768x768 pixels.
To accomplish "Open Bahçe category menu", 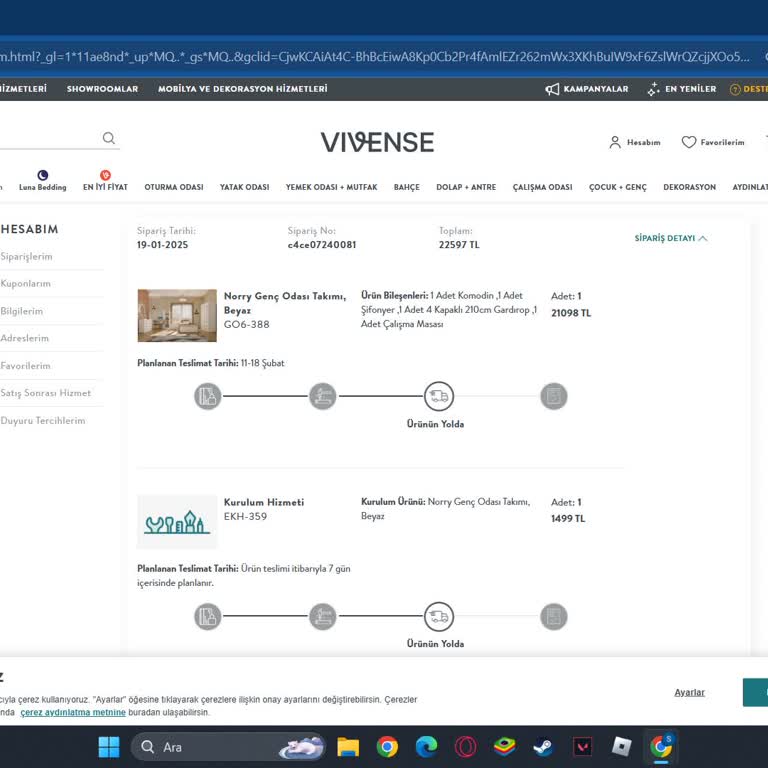I will click(407, 187).
